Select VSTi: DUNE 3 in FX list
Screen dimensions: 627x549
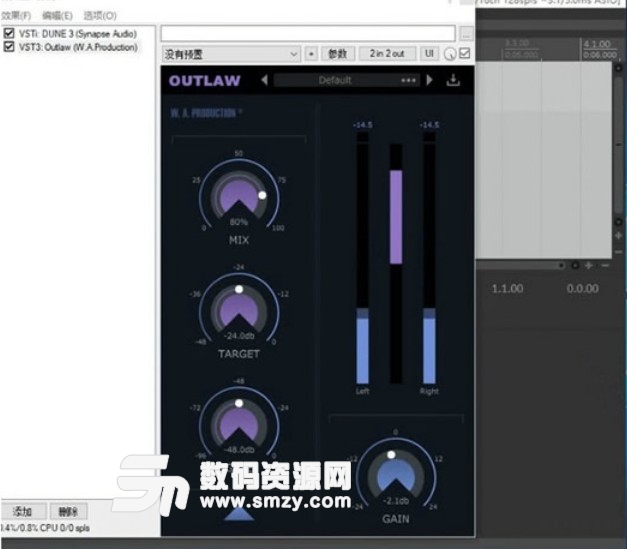(78, 34)
